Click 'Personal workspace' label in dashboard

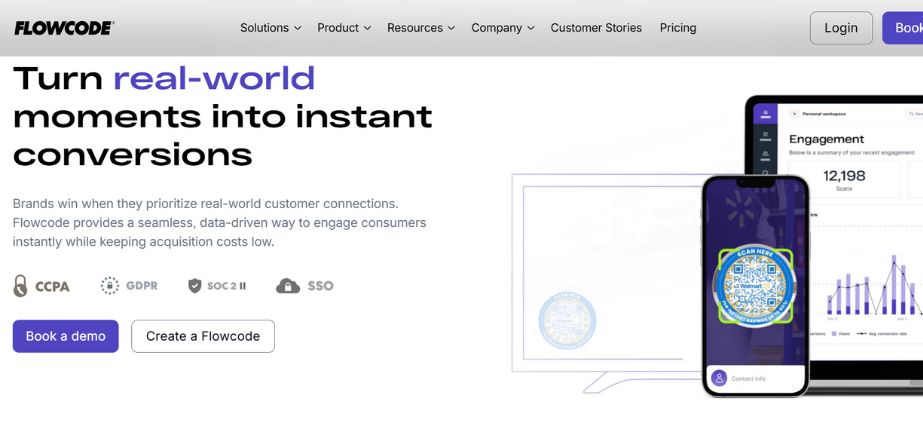pyautogui.click(x=822, y=114)
